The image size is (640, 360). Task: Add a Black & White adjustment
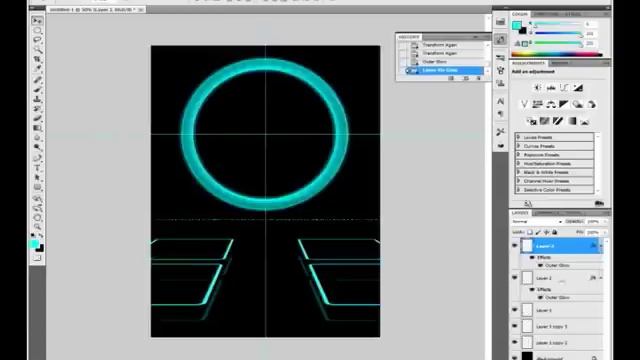pos(564,104)
